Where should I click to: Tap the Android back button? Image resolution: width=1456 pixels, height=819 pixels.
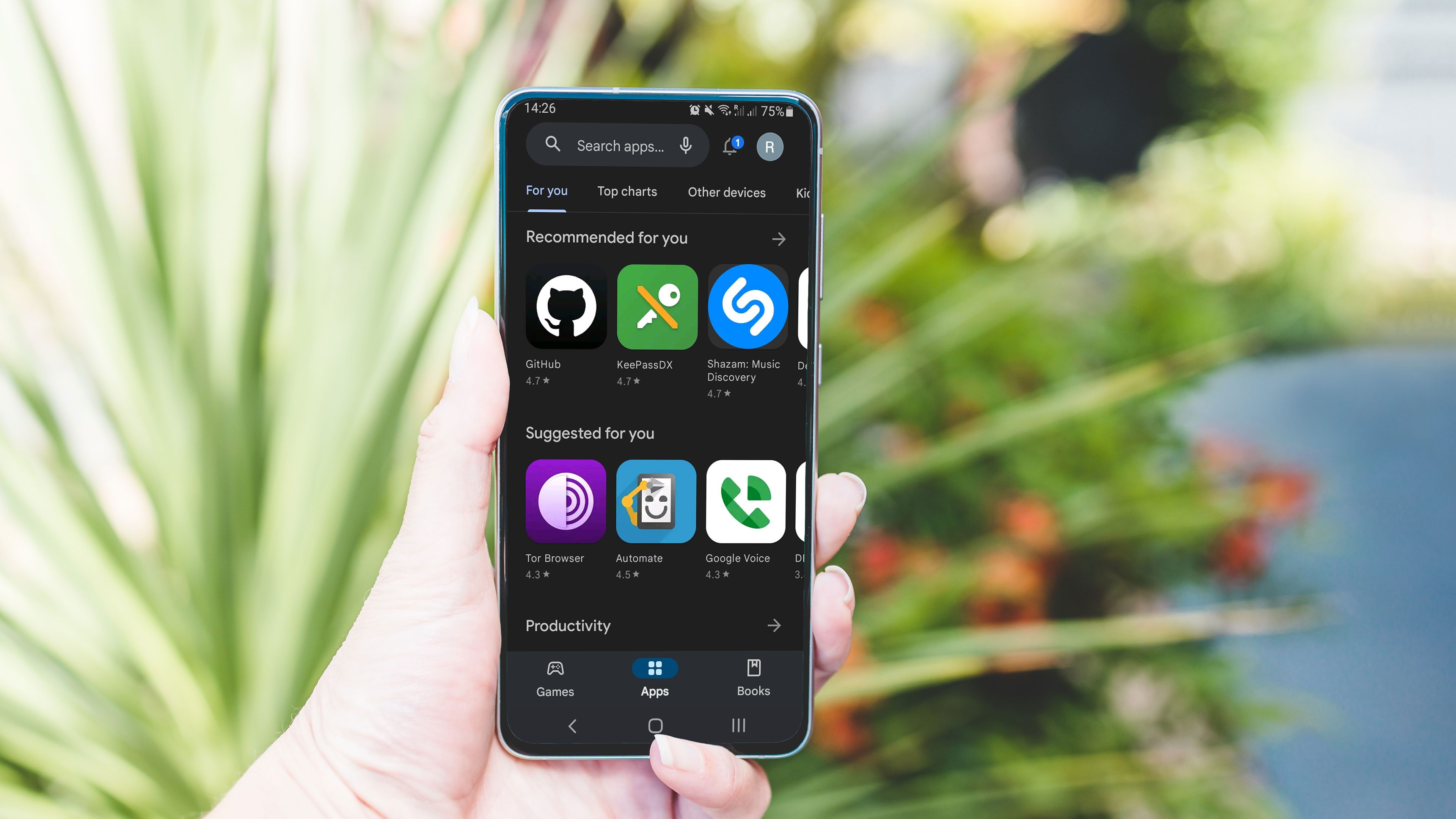tap(571, 726)
